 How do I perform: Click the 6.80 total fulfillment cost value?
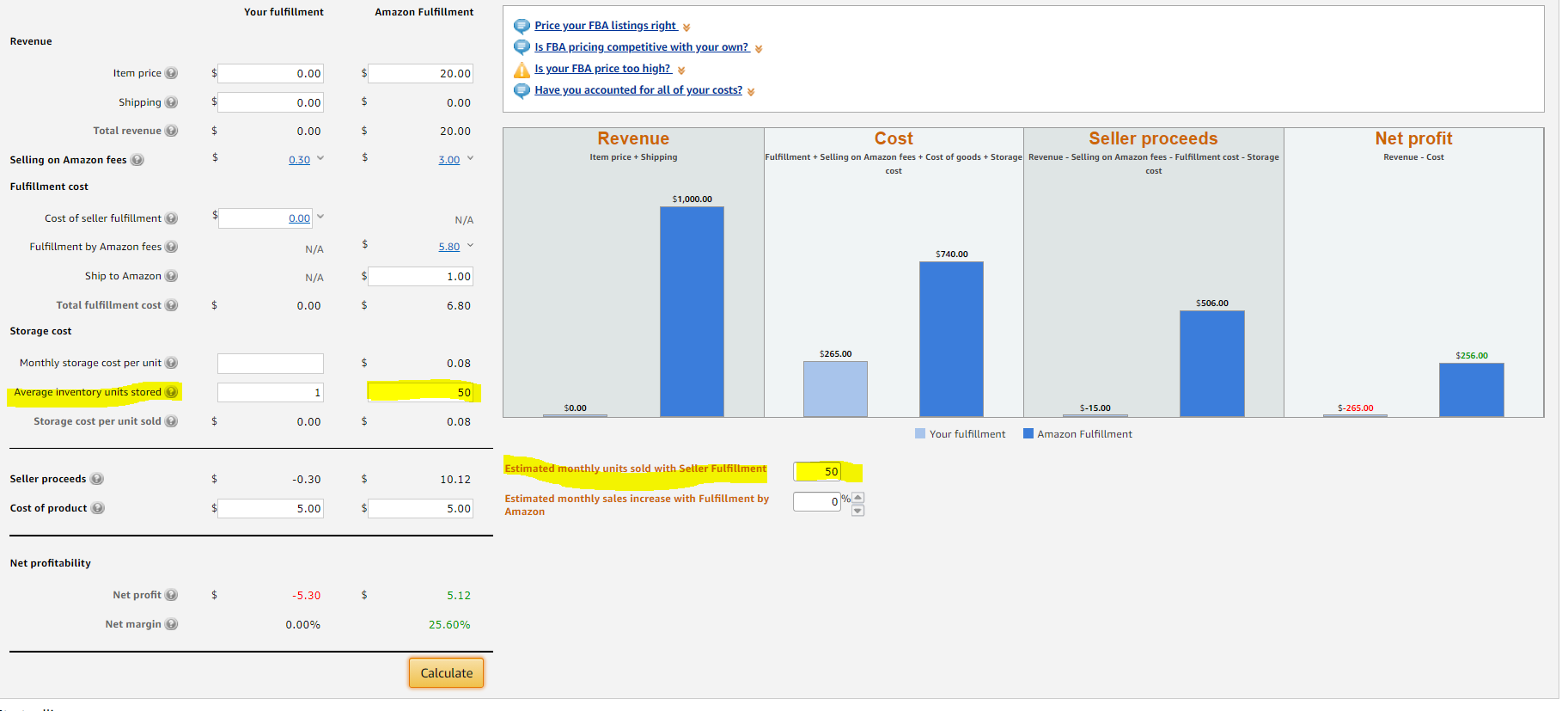pos(459,305)
